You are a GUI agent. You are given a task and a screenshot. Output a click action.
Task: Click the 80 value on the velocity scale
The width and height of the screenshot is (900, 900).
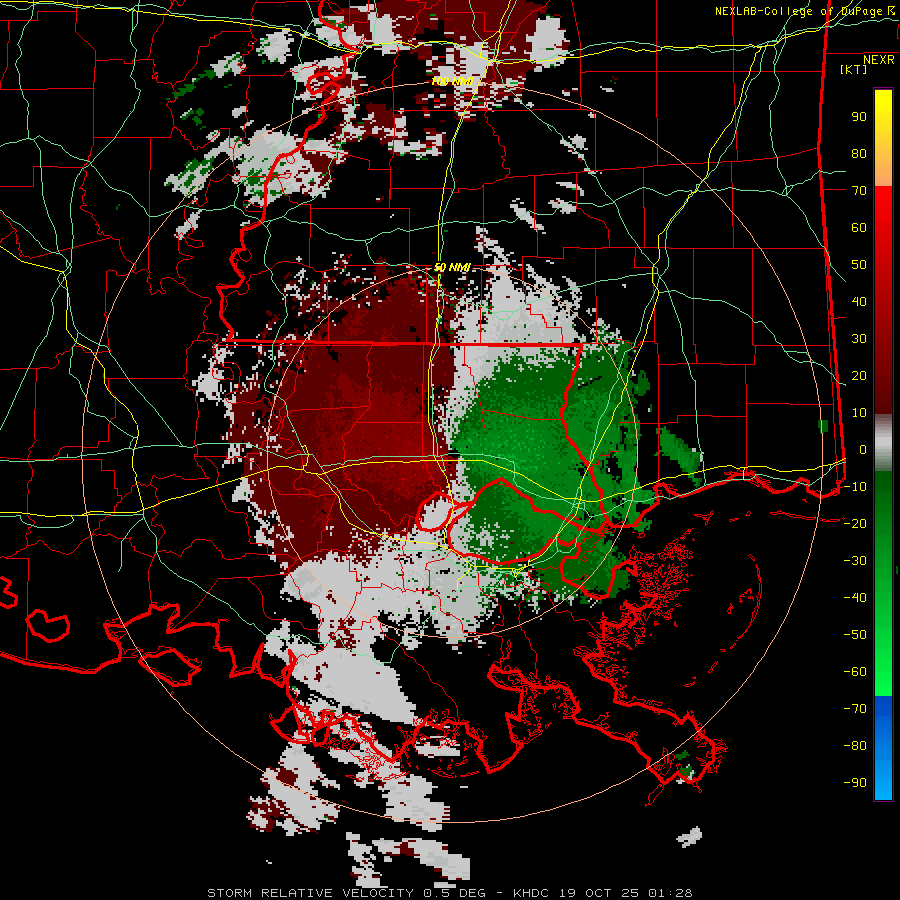click(859, 153)
